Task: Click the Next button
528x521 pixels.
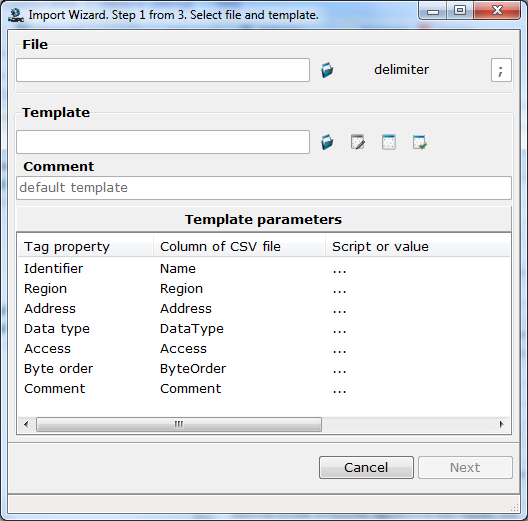Action: (x=465, y=467)
